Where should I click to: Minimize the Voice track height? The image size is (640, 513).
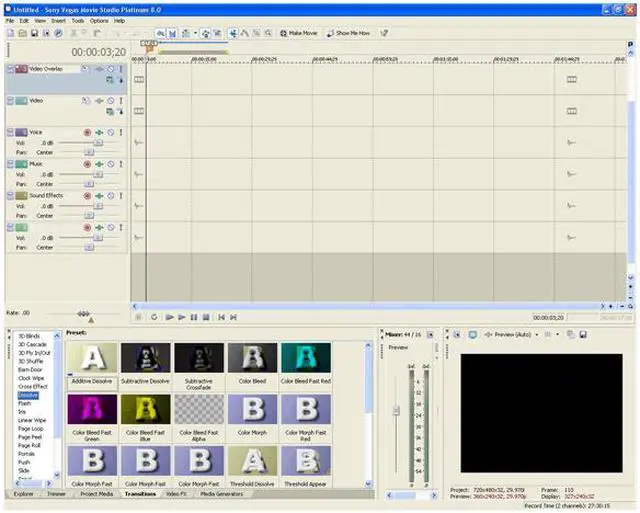coord(10,132)
